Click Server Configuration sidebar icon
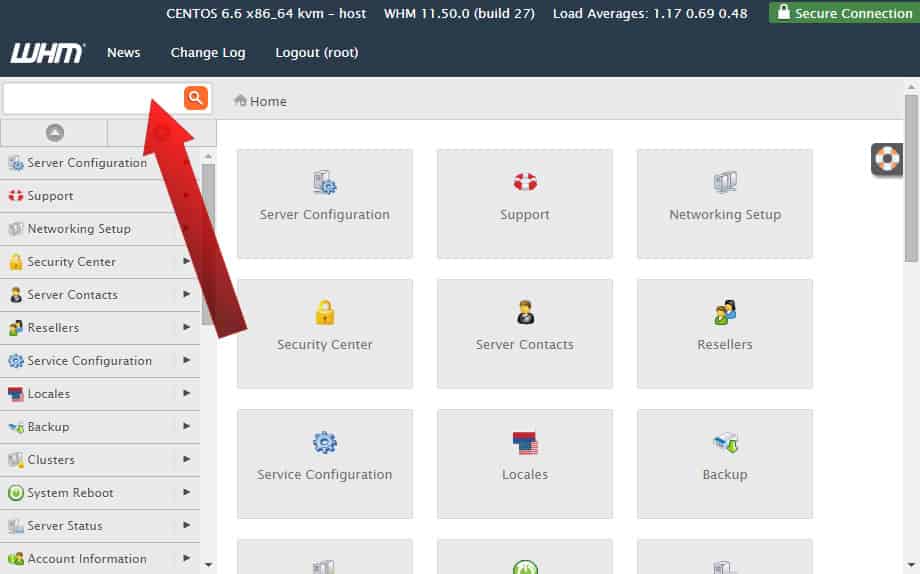The height and width of the screenshot is (574, 920). [x=16, y=163]
